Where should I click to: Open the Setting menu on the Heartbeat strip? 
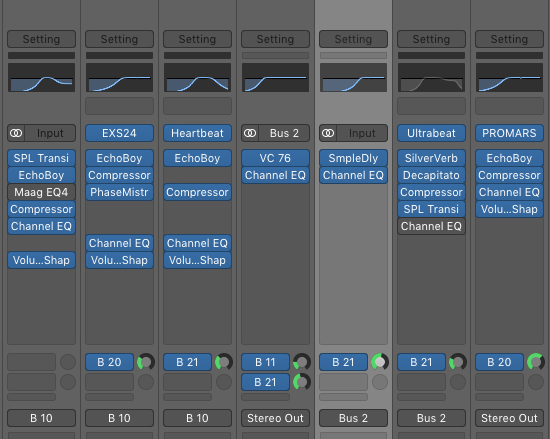pos(197,39)
